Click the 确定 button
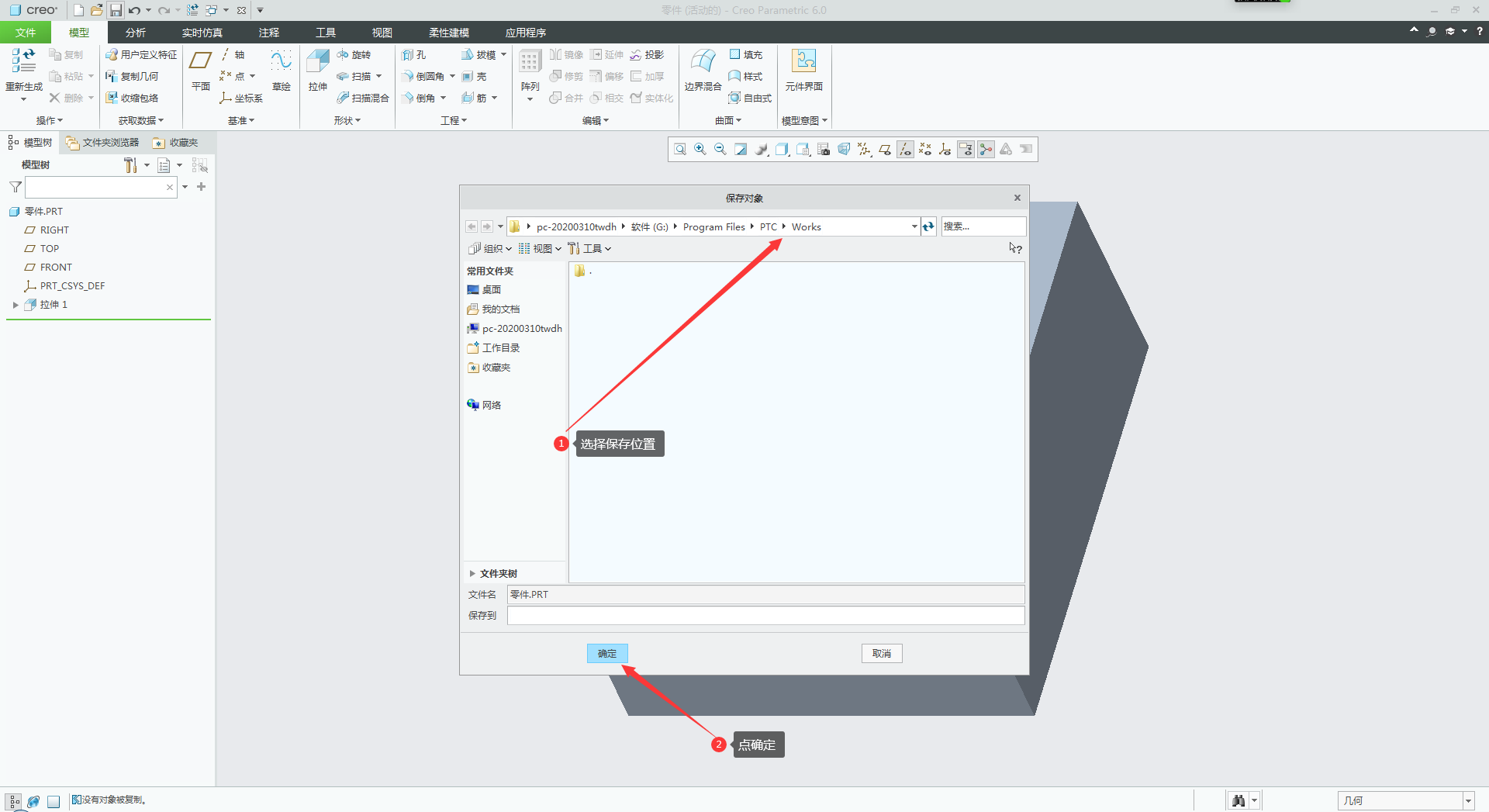Screen dimensions: 1489x812 tap(607, 654)
